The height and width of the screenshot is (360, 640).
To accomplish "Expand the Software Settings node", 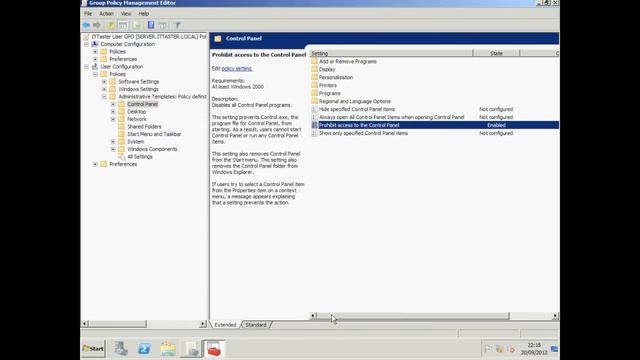I will (104, 82).
